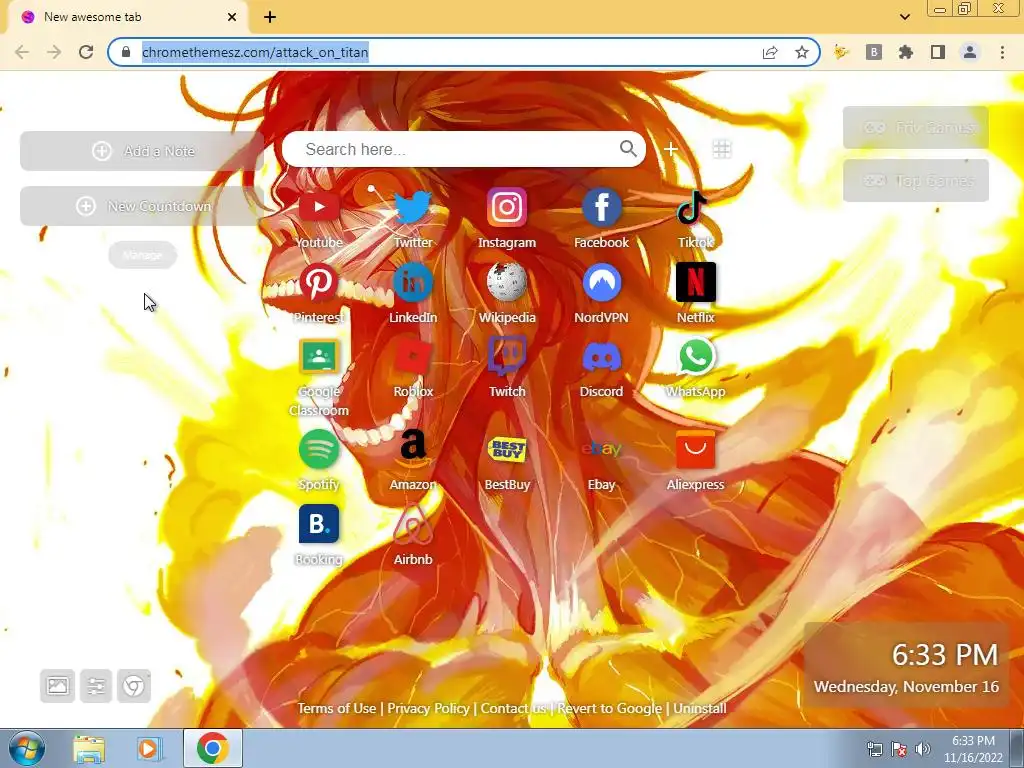Image resolution: width=1024 pixels, height=768 pixels.
Task: Launch Windows Media Player from taskbar
Action: [149, 749]
